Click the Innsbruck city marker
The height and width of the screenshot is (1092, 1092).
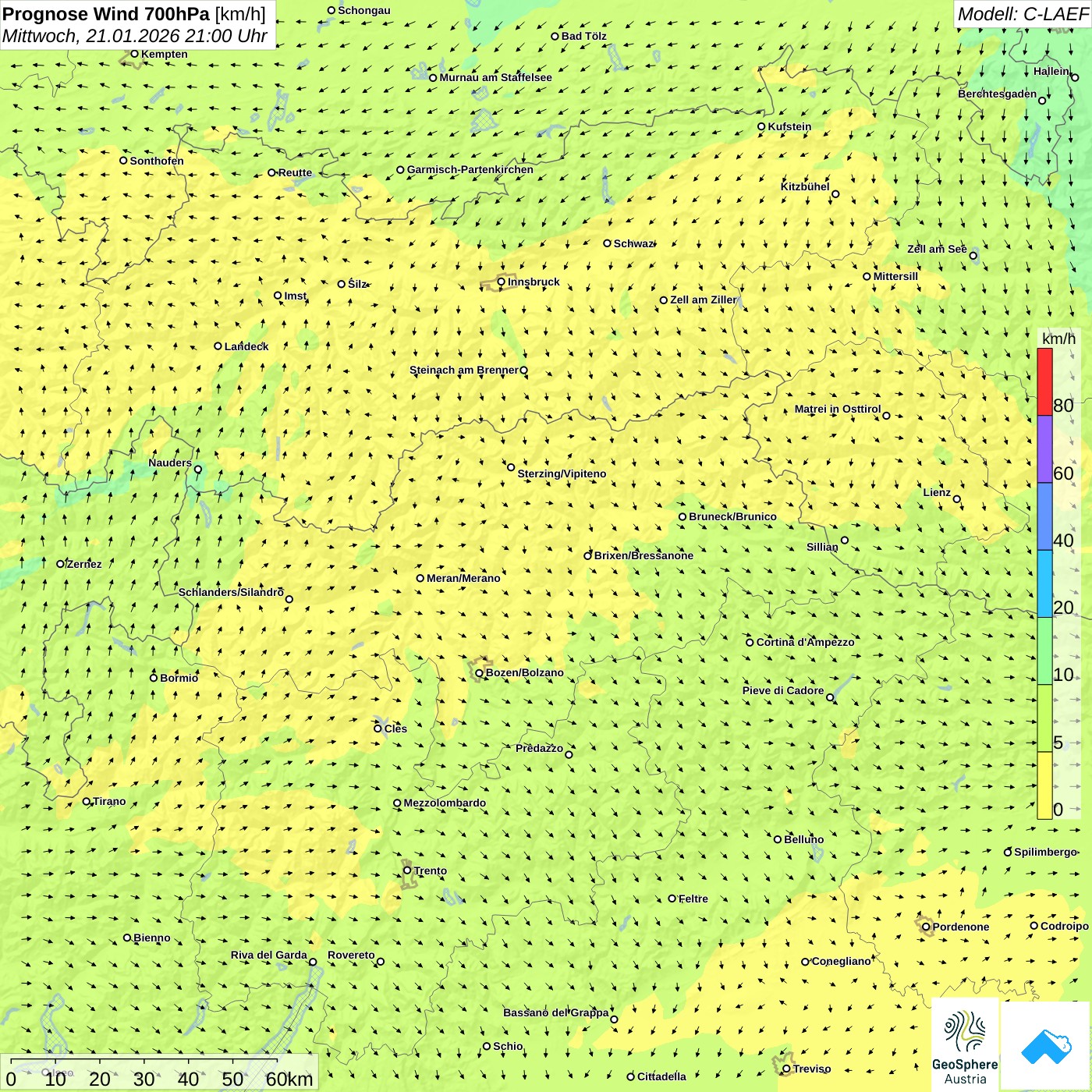502,282
